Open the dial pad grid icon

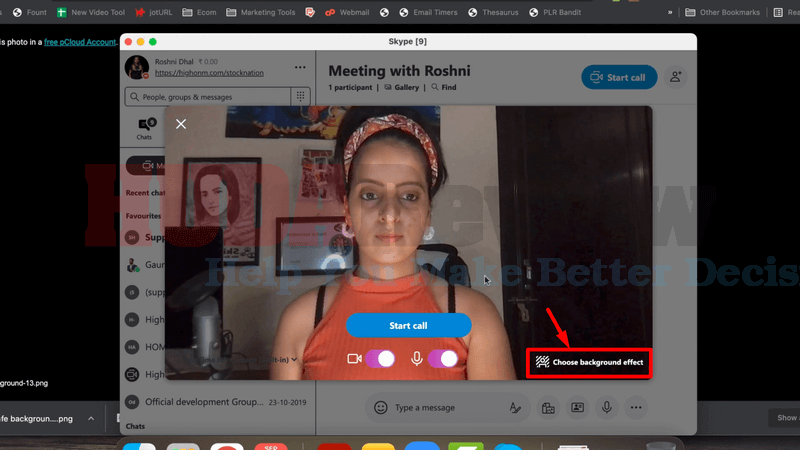point(301,96)
